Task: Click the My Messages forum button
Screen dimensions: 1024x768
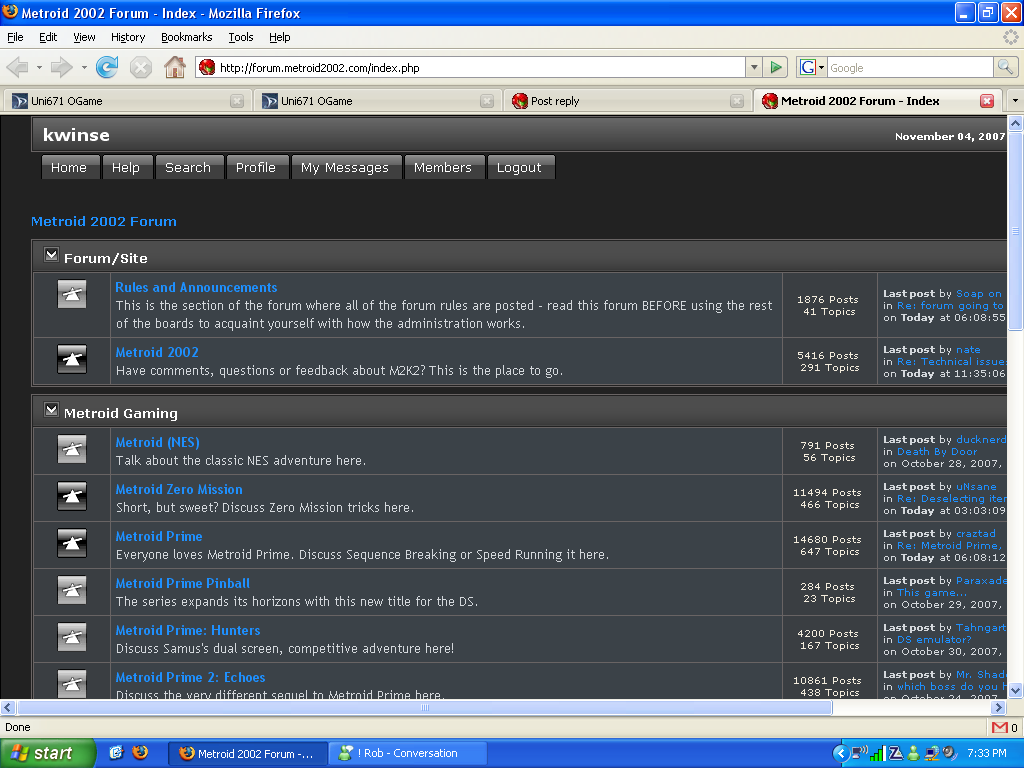Action: point(345,168)
